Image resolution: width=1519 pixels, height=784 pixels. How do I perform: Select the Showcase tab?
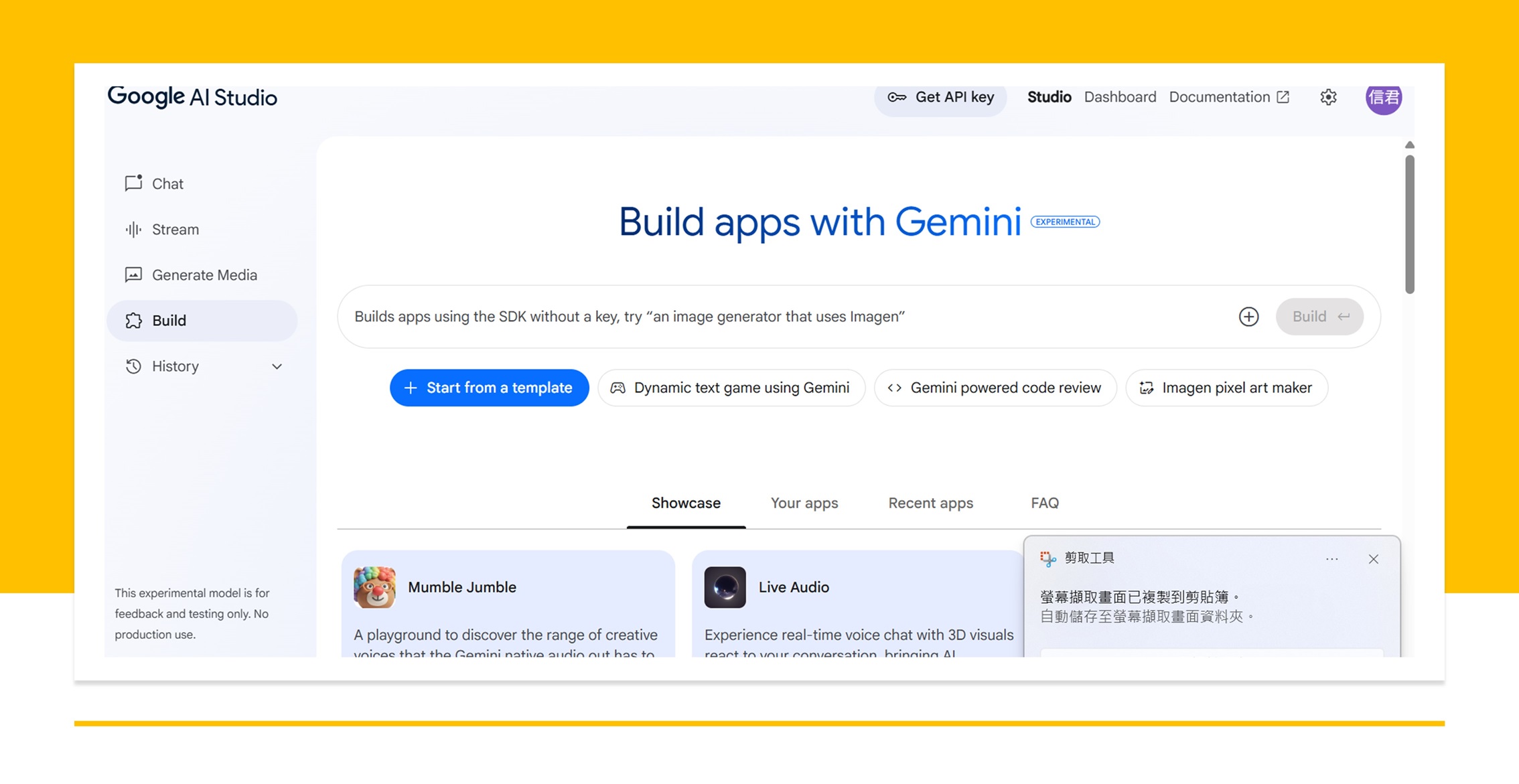tap(686, 503)
